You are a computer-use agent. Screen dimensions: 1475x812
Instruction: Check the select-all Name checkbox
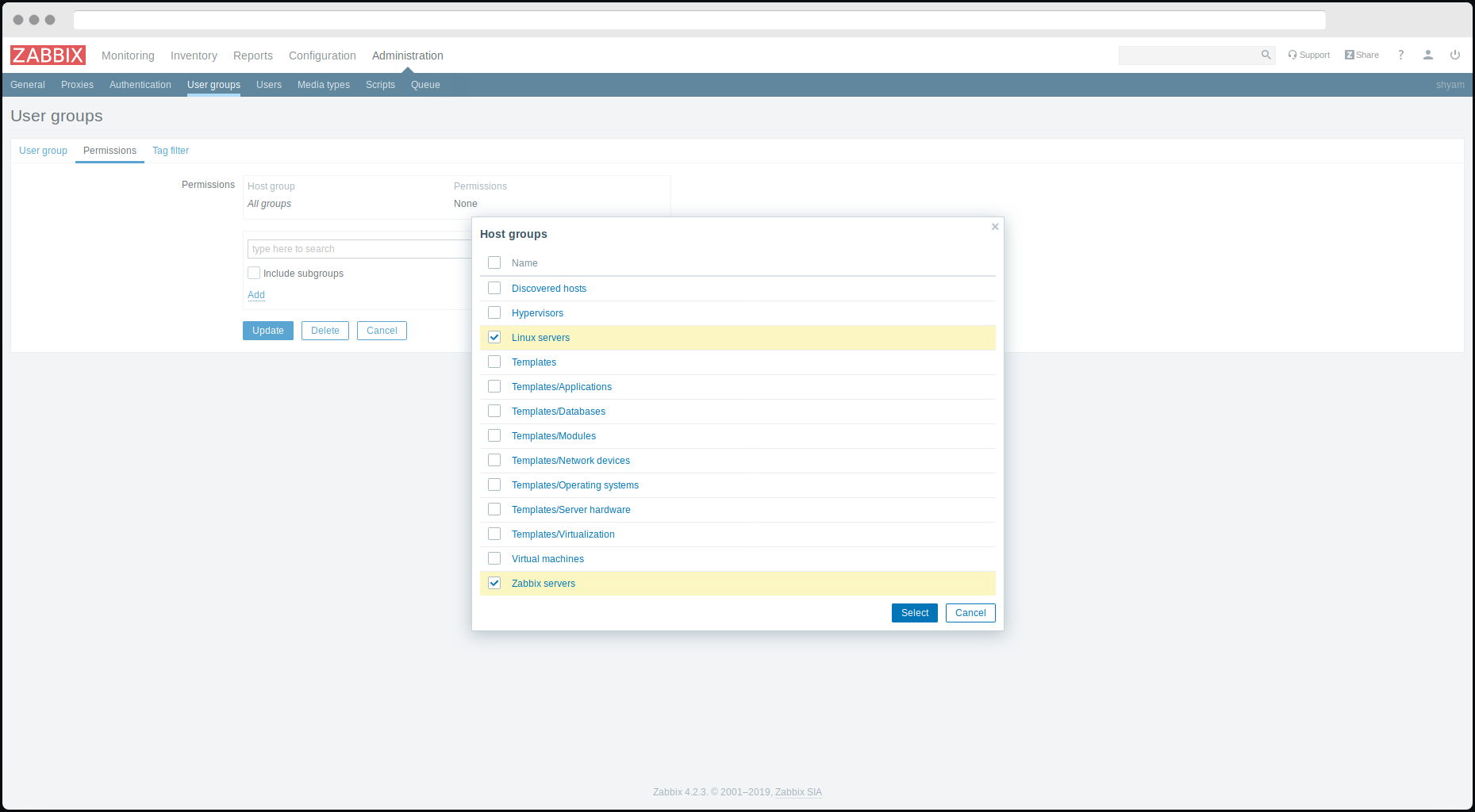click(494, 262)
